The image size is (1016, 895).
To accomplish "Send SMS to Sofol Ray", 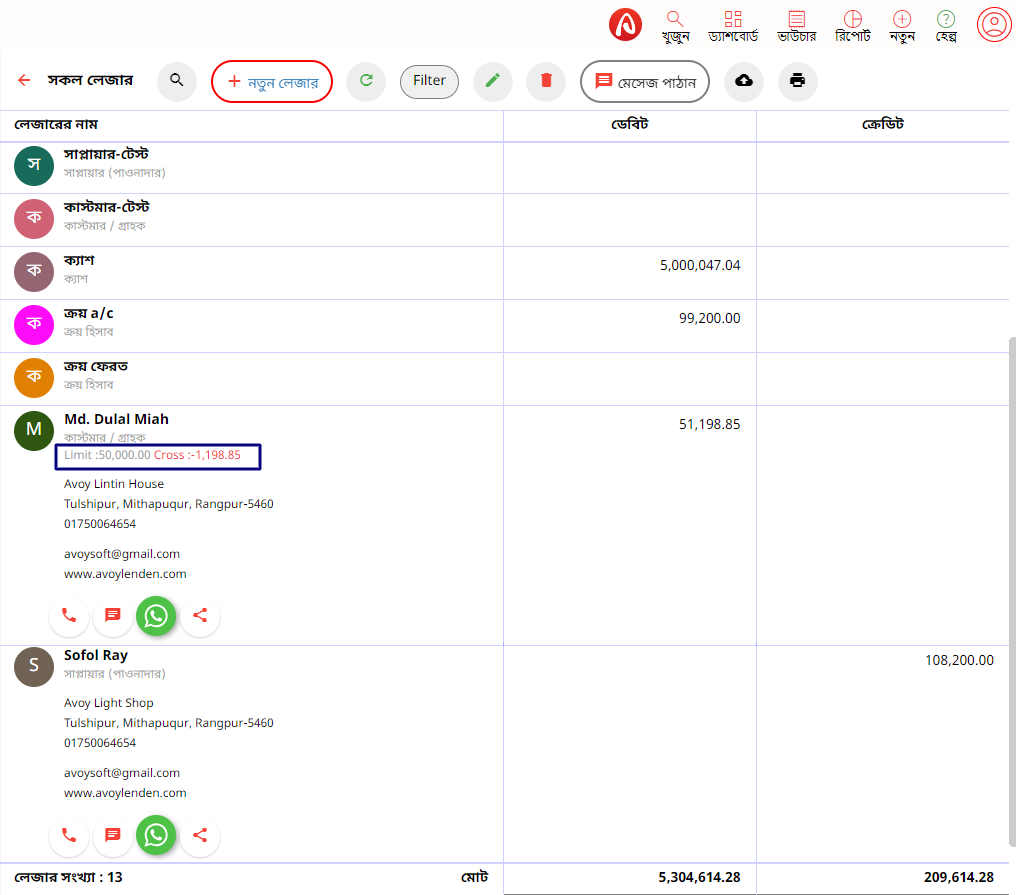I will point(113,835).
